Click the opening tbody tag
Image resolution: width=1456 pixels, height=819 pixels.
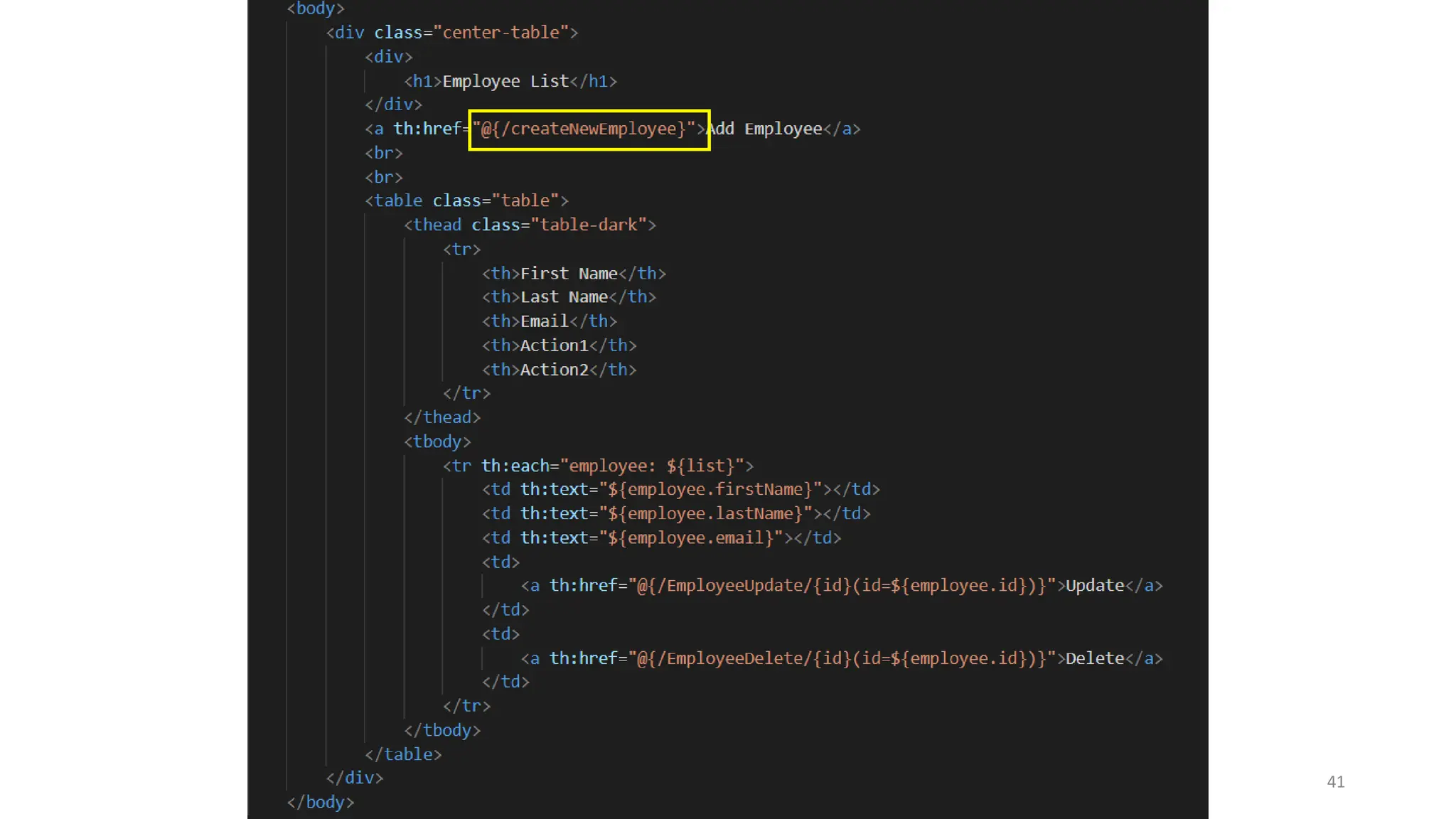click(x=437, y=442)
